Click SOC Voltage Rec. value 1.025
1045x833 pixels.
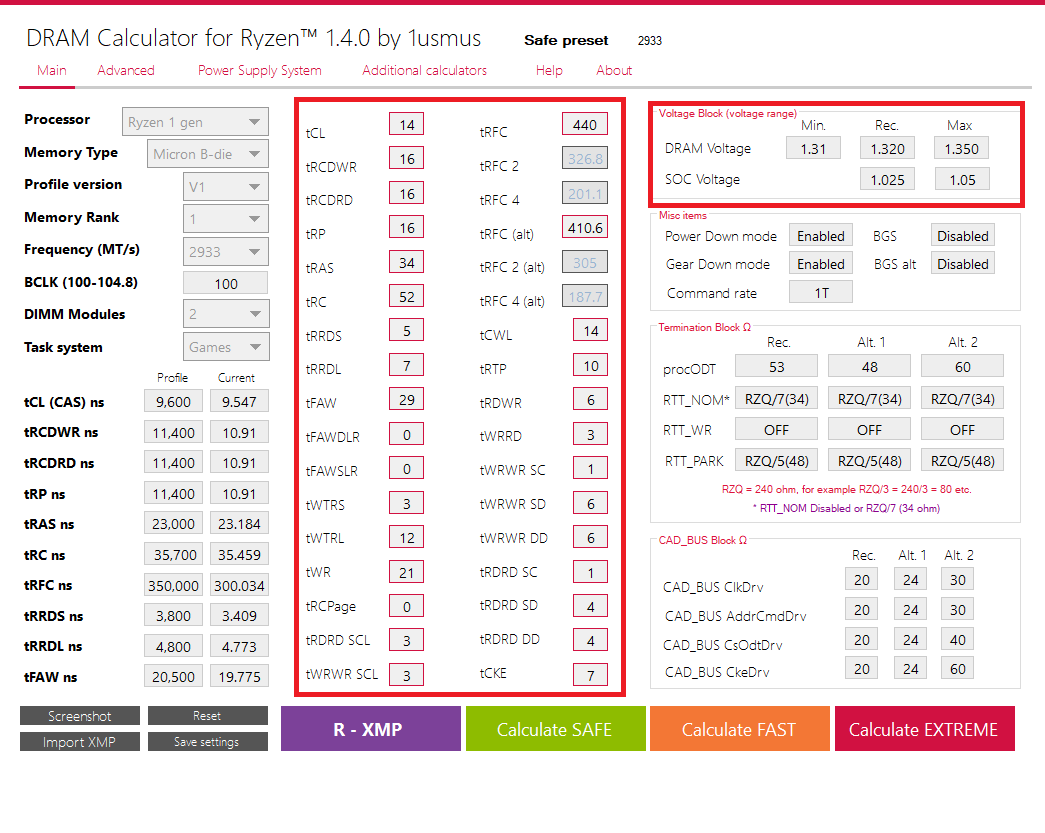click(887, 179)
